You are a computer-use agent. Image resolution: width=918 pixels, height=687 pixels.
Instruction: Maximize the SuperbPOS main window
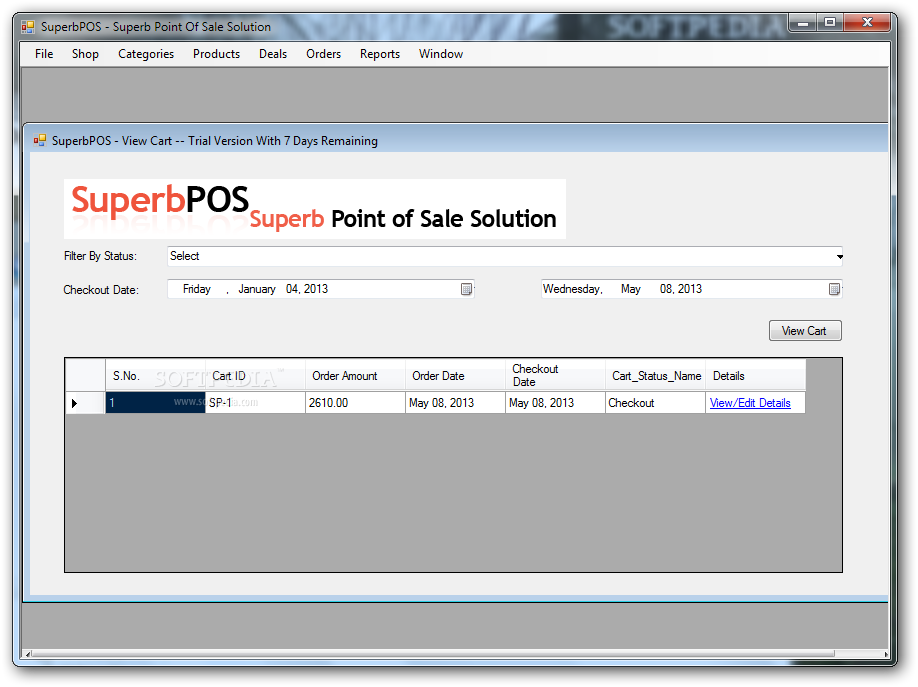[x=830, y=23]
